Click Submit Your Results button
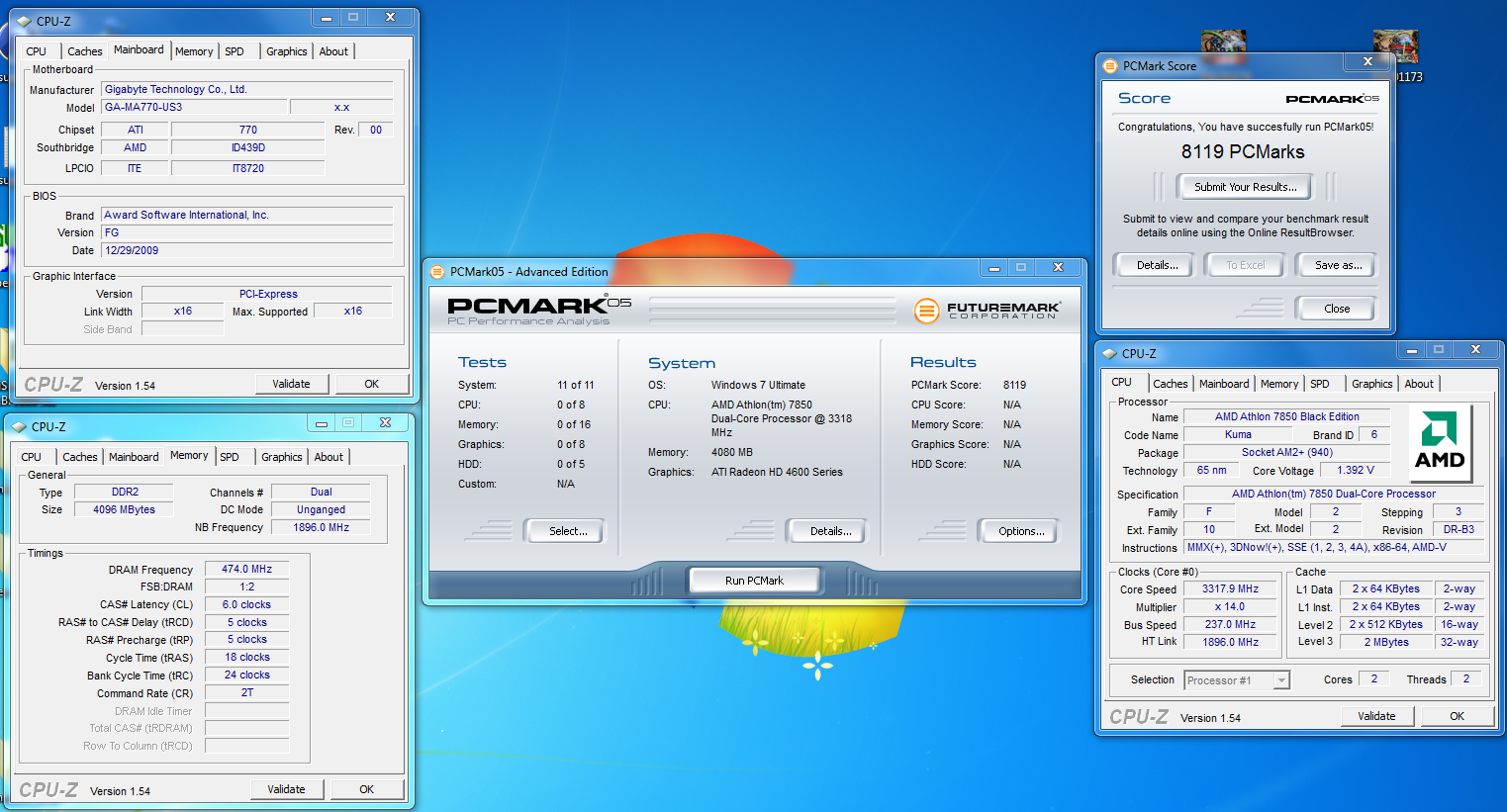 [1245, 187]
